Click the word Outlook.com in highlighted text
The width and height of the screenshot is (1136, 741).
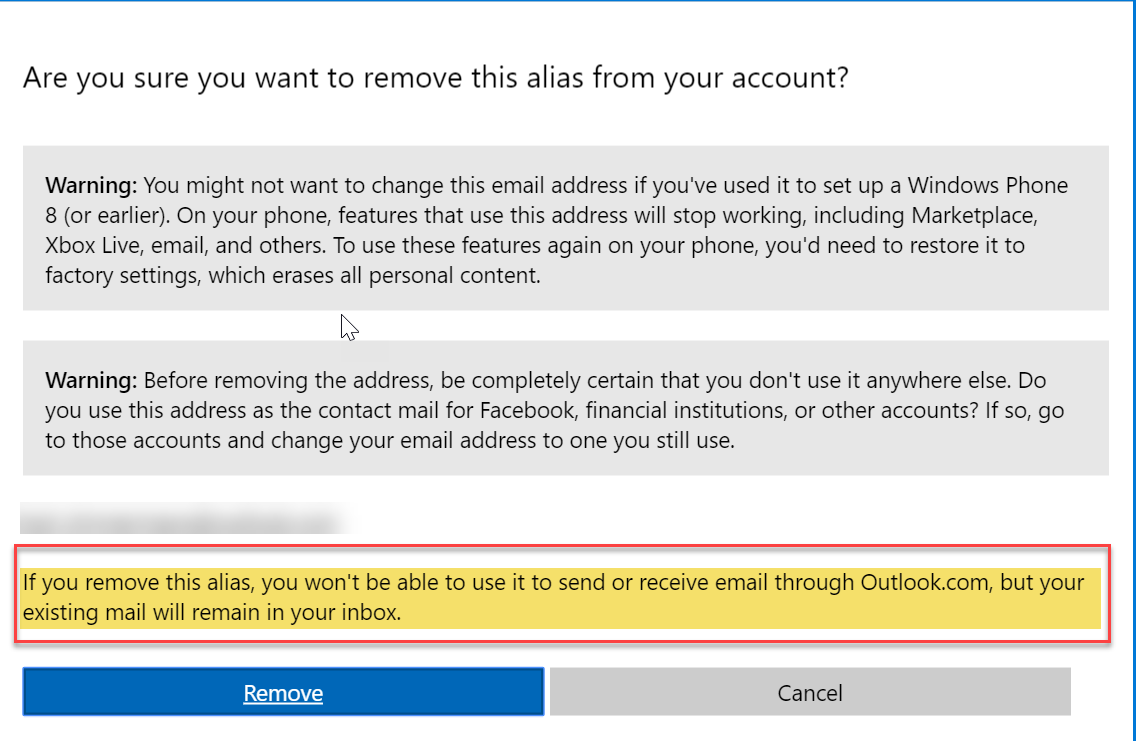(x=921, y=582)
